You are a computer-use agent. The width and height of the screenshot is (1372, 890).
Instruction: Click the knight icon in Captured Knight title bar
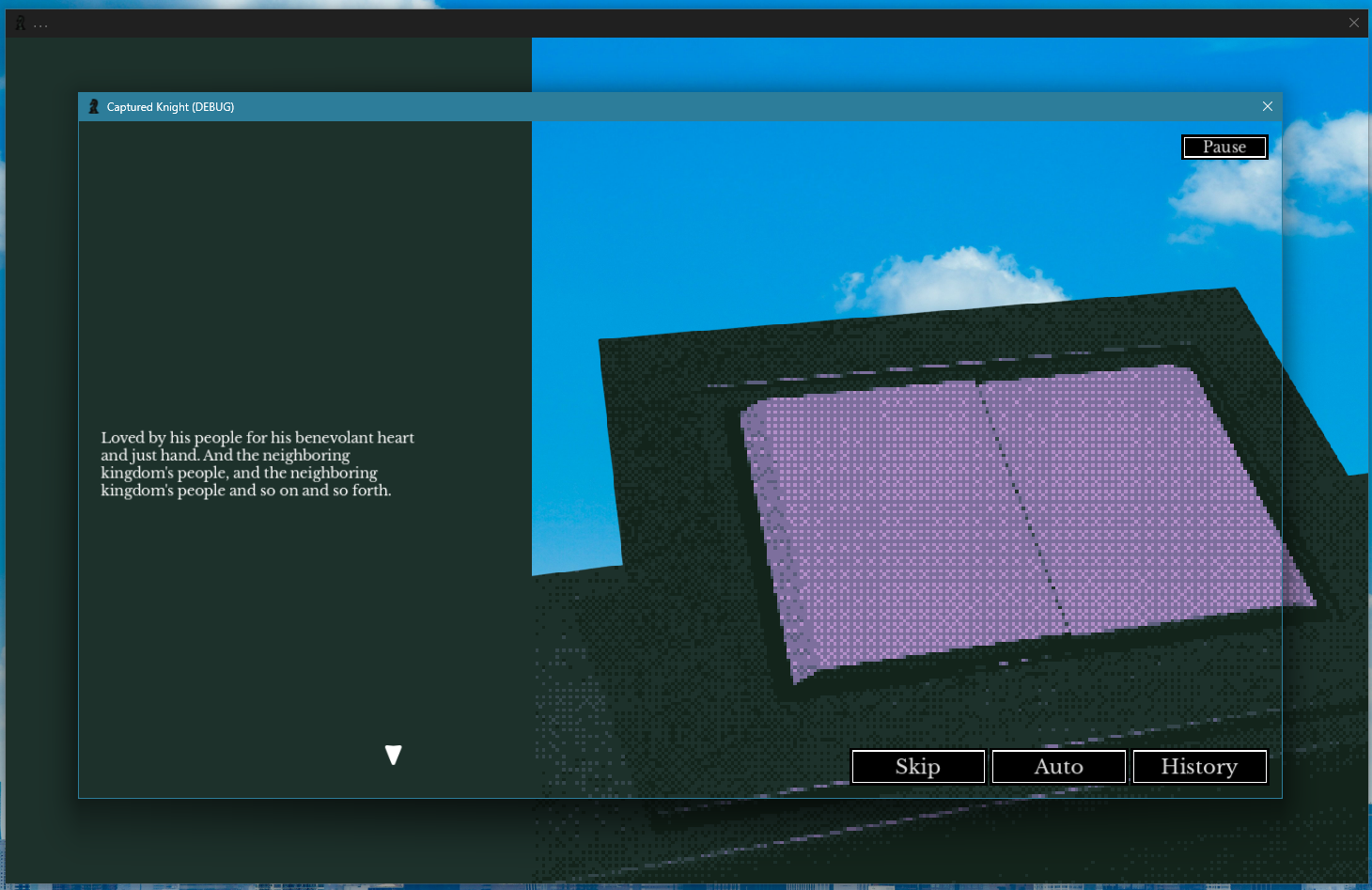coord(93,107)
